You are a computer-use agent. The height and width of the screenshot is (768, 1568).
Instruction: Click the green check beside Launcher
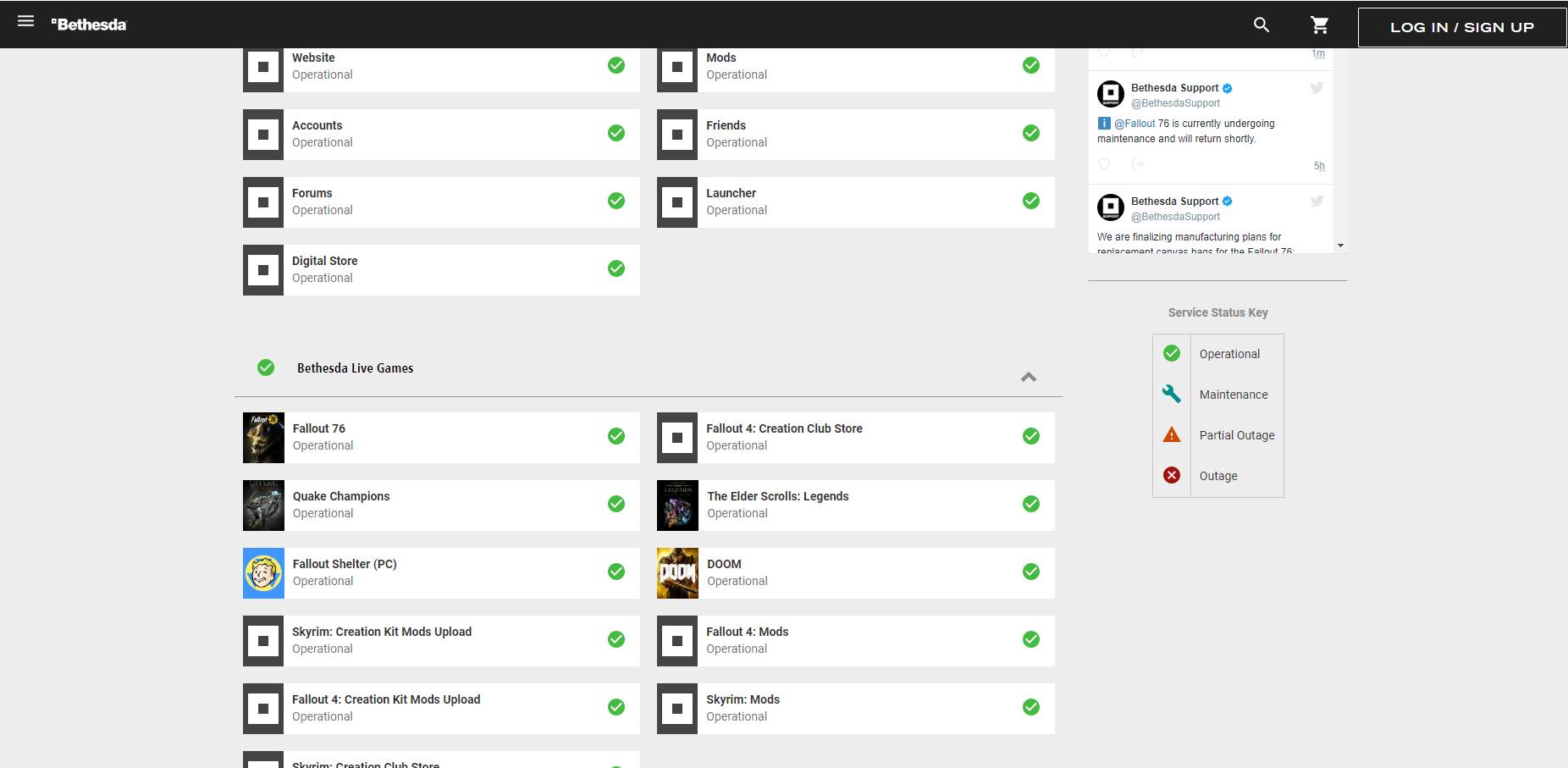(x=1031, y=201)
